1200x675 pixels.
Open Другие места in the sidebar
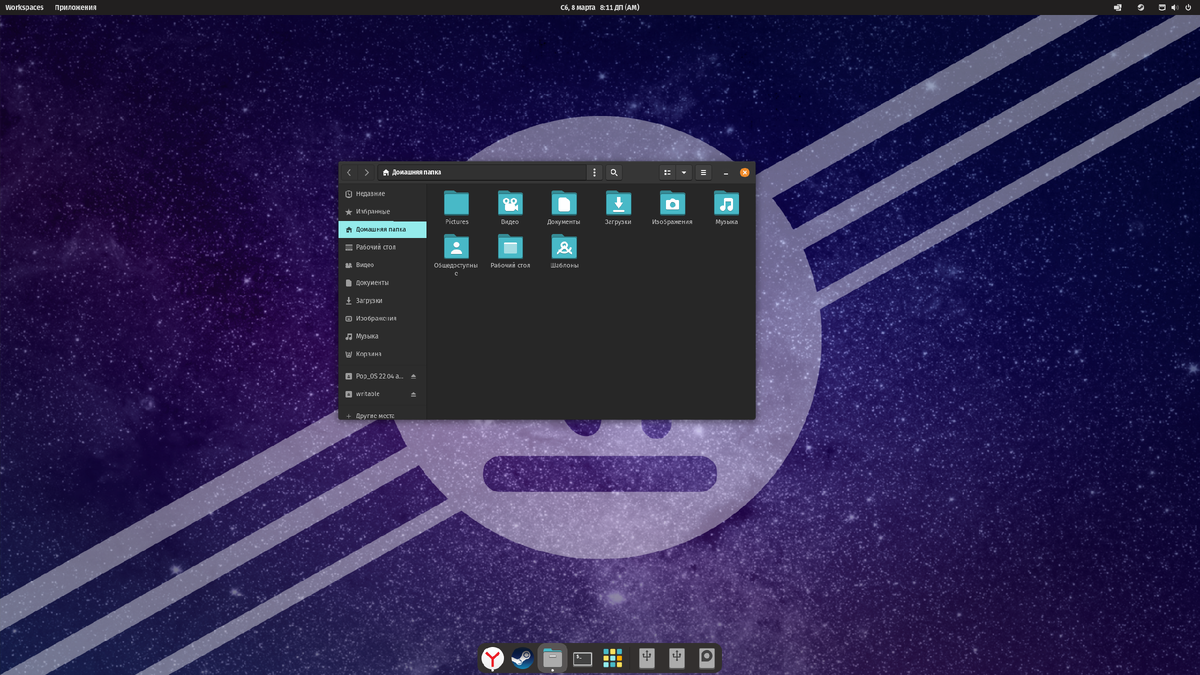pos(382,415)
